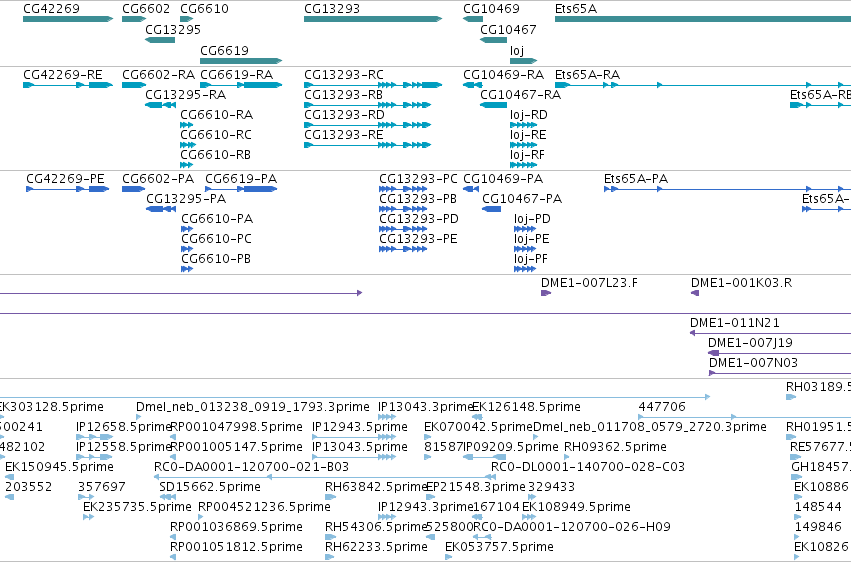
Task: Click BAC clone DME1-007J19
Action: (750, 343)
